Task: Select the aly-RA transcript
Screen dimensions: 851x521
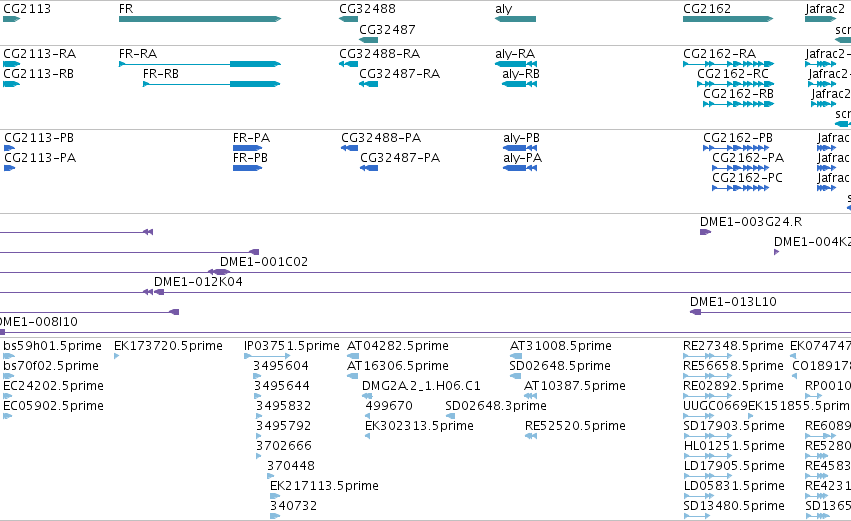Action: click(x=516, y=64)
